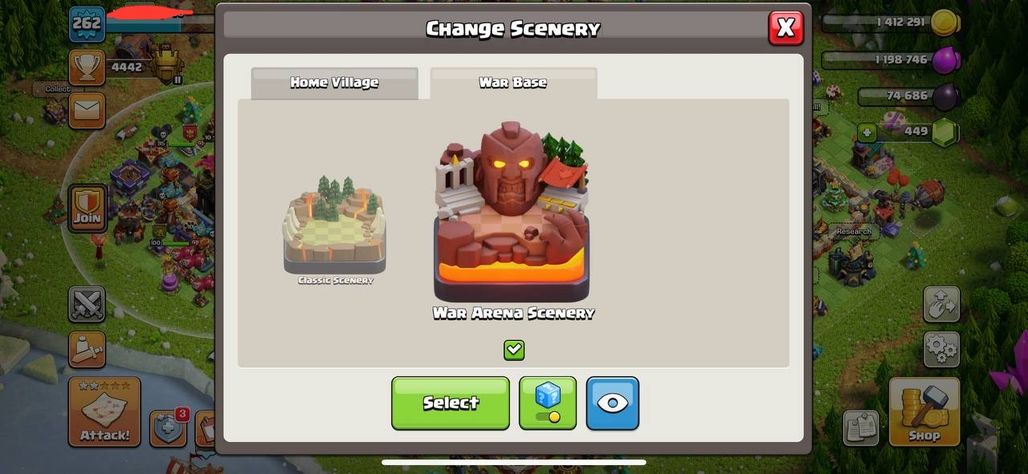The height and width of the screenshot is (474, 1028).
Task: Open the Shop hammer icon
Action: pos(924,411)
